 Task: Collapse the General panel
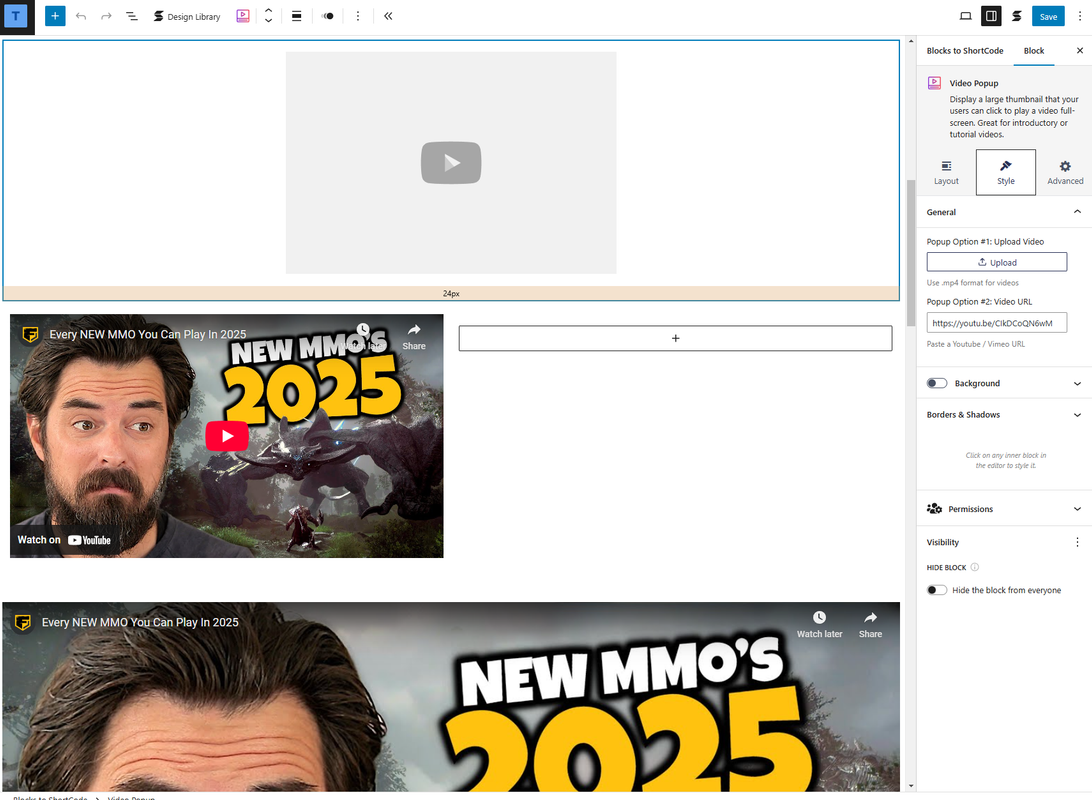coord(1077,212)
